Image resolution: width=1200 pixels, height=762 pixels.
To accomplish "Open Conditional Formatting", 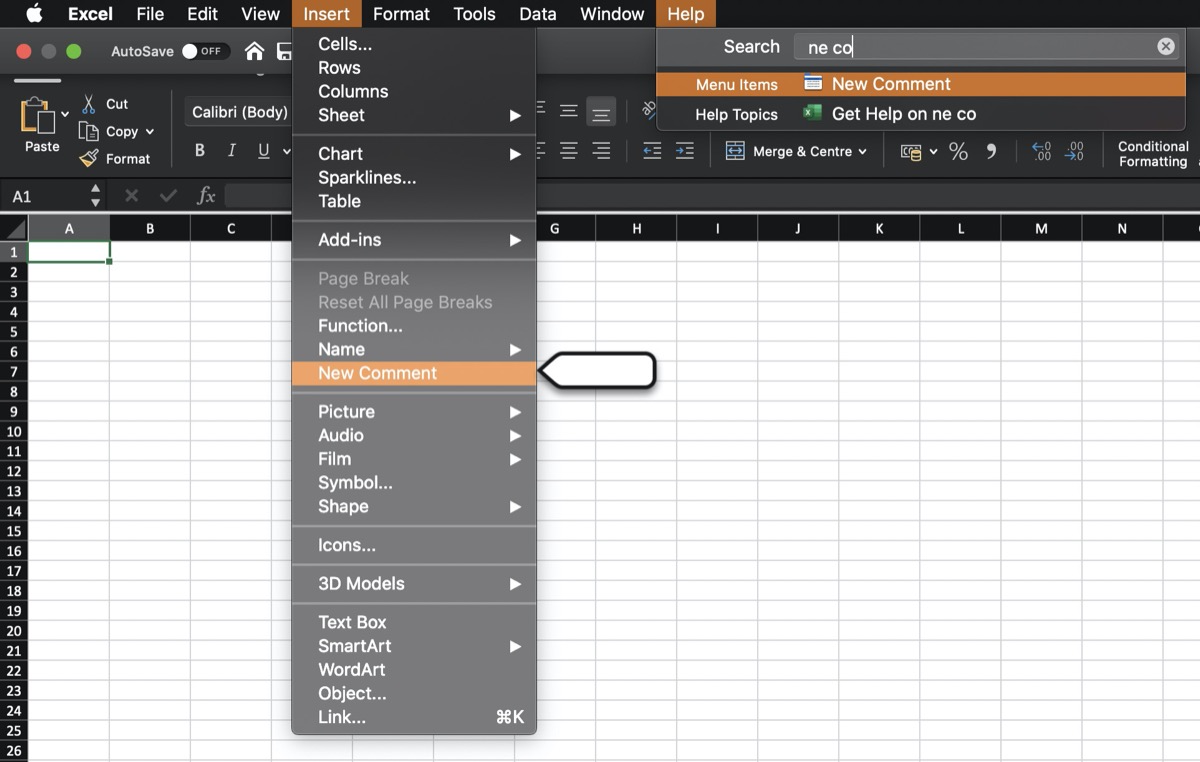I will pos(1153,153).
